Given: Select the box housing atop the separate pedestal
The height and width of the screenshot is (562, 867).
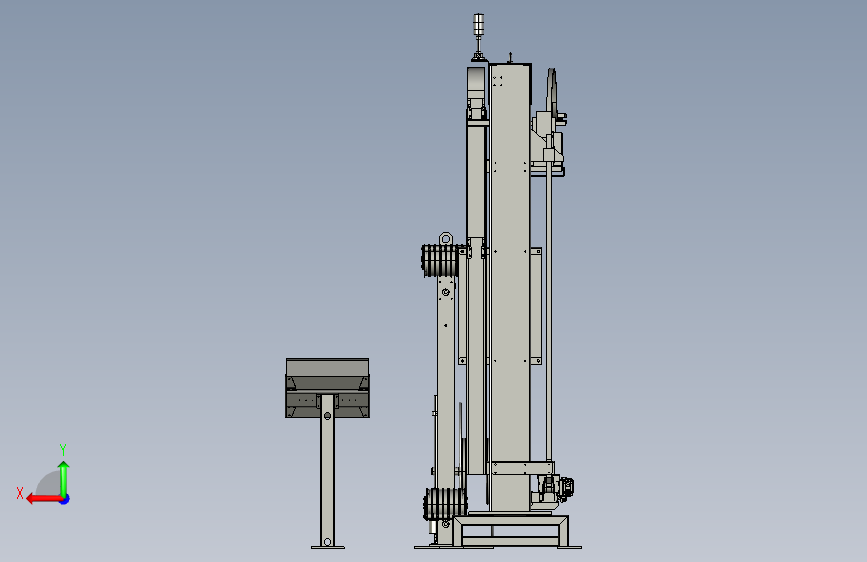Looking at the screenshot, I should click(x=327, y=388).
